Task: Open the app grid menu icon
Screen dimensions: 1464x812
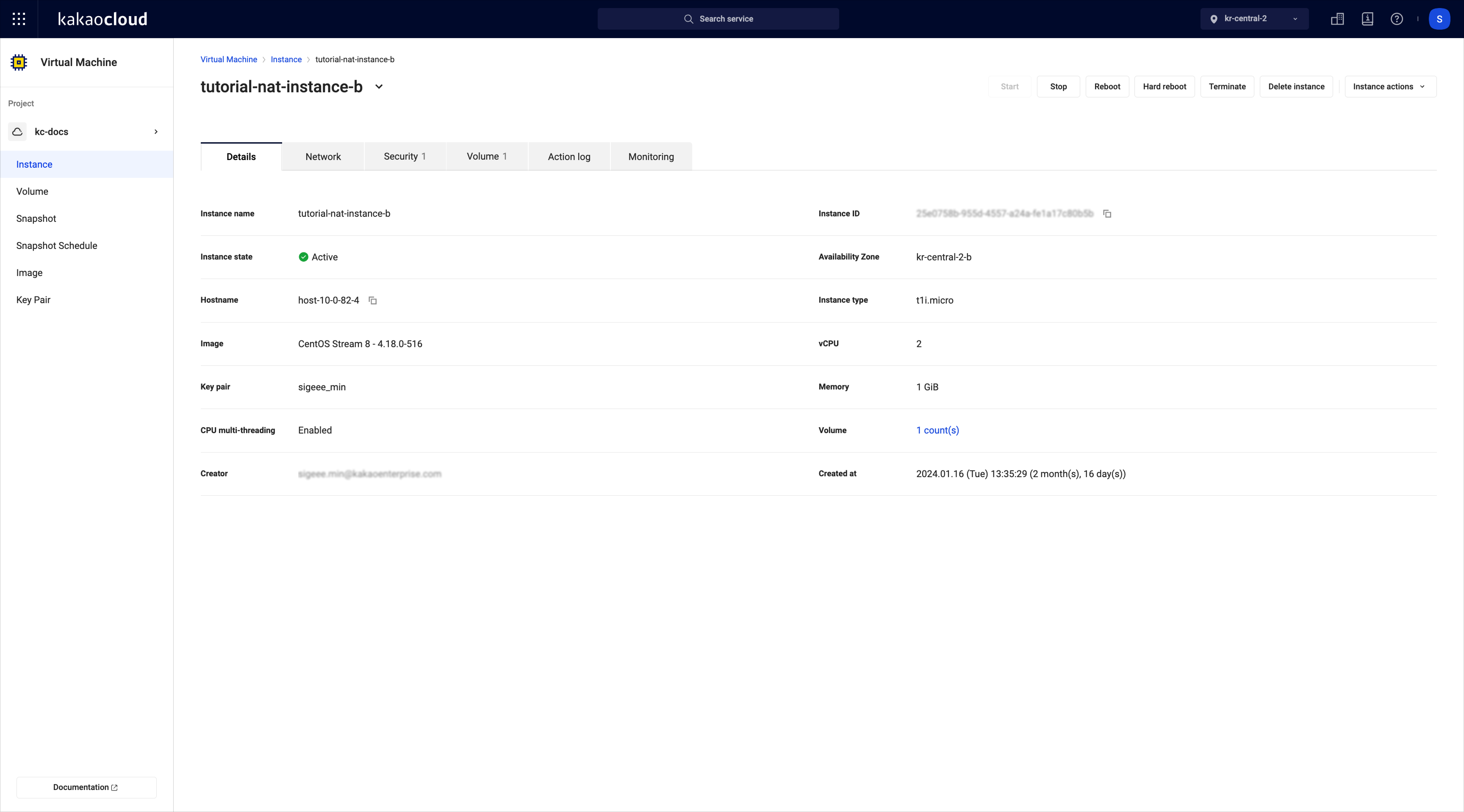Action: (19, 19)
